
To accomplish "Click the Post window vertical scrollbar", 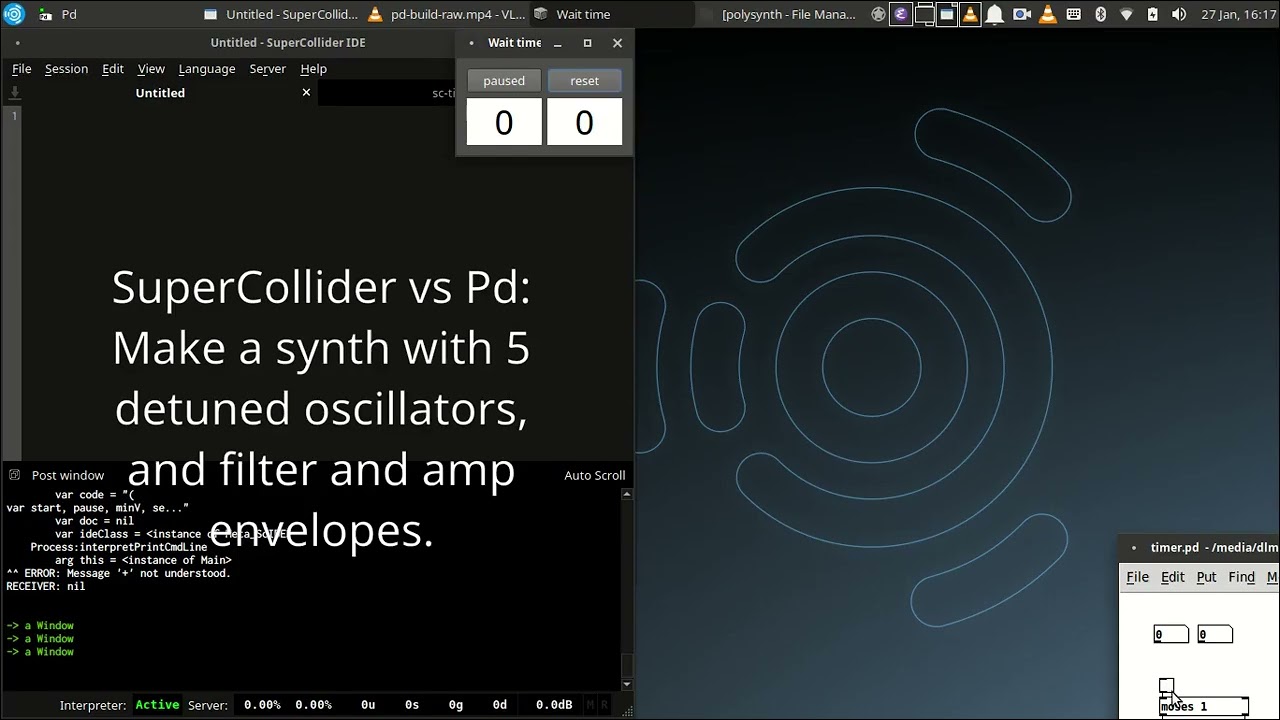I will click(x=627, y=587).
